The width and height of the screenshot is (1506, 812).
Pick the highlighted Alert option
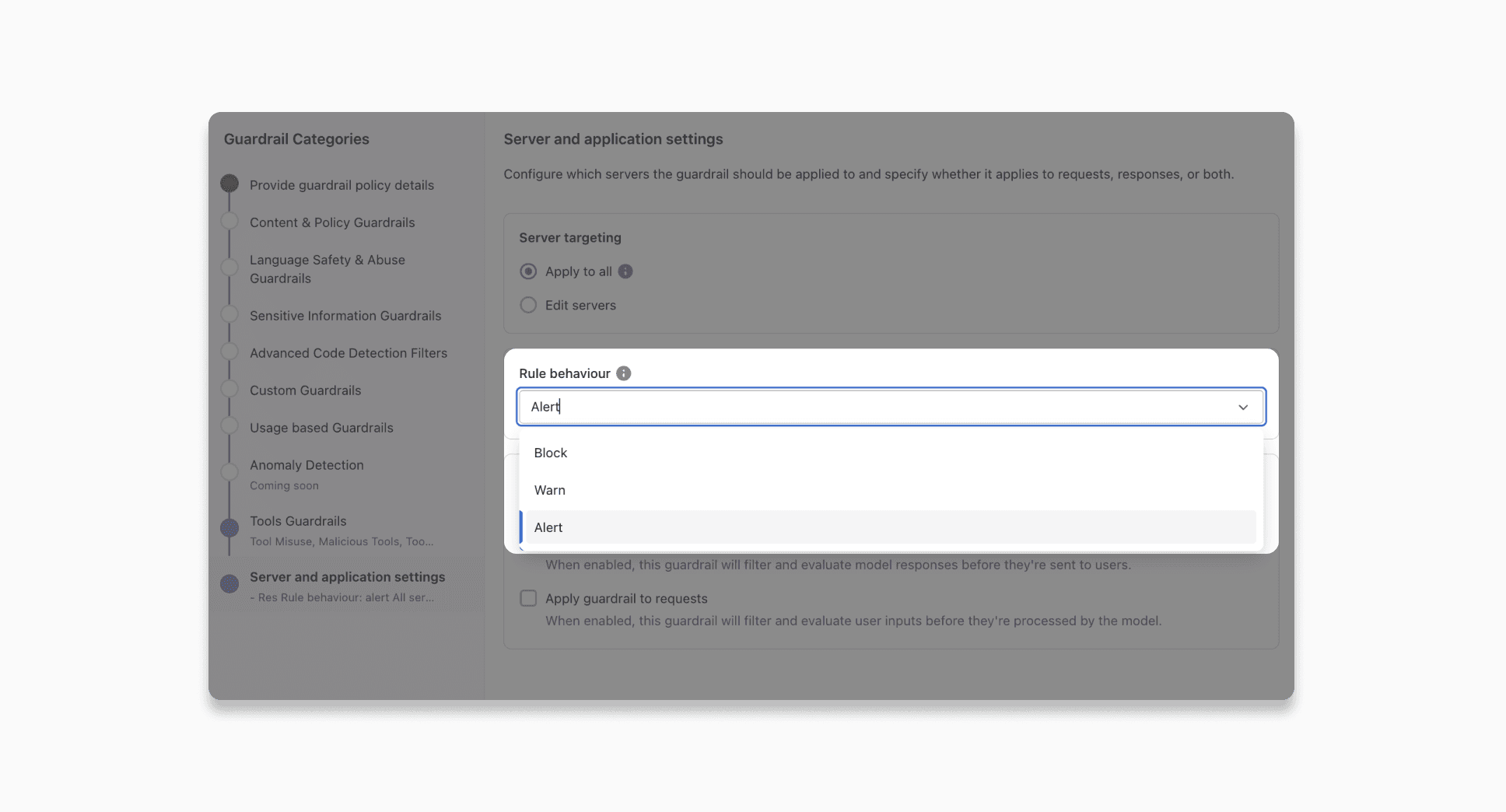891,527
